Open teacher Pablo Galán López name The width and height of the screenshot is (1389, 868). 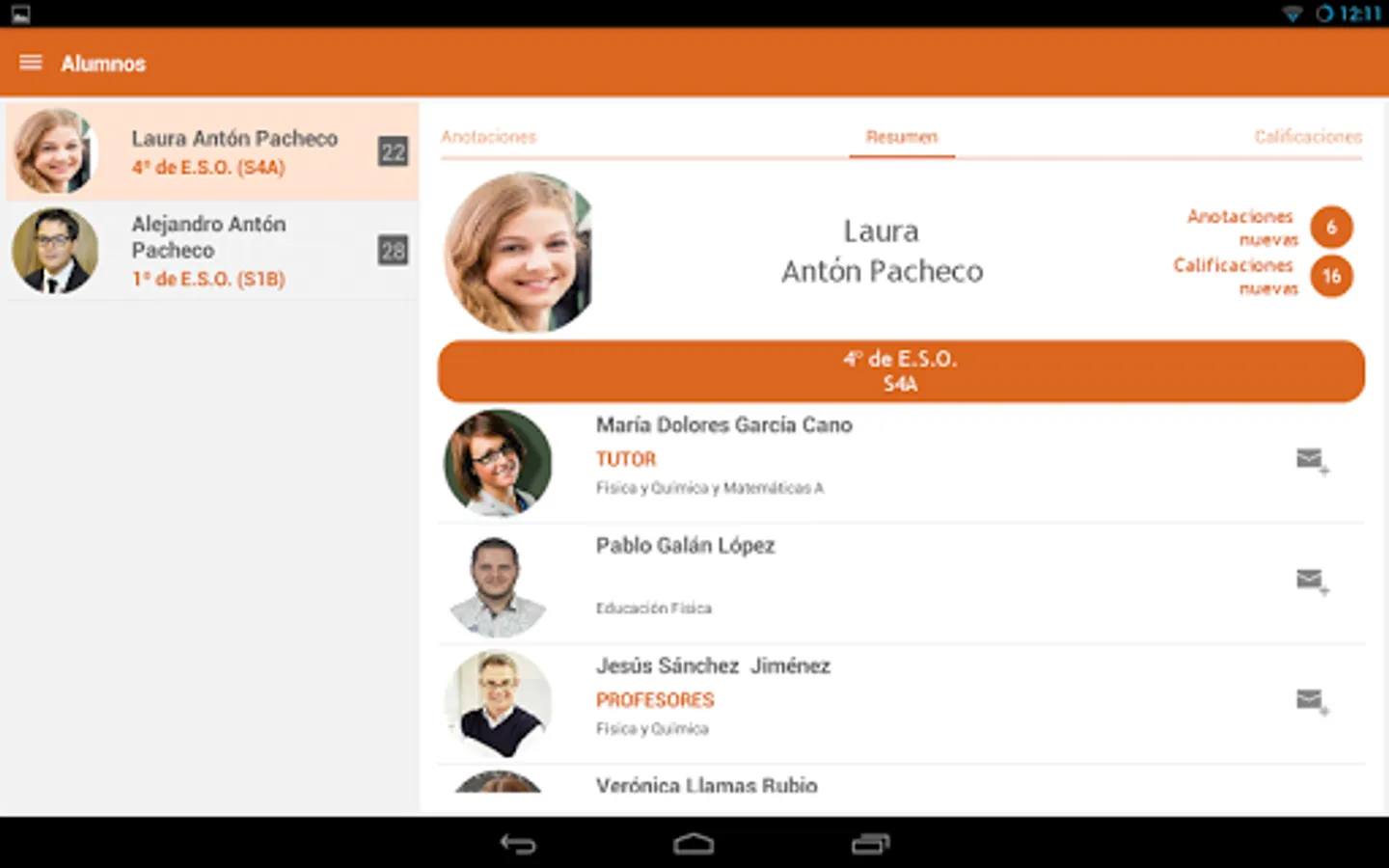pos(685,546)
